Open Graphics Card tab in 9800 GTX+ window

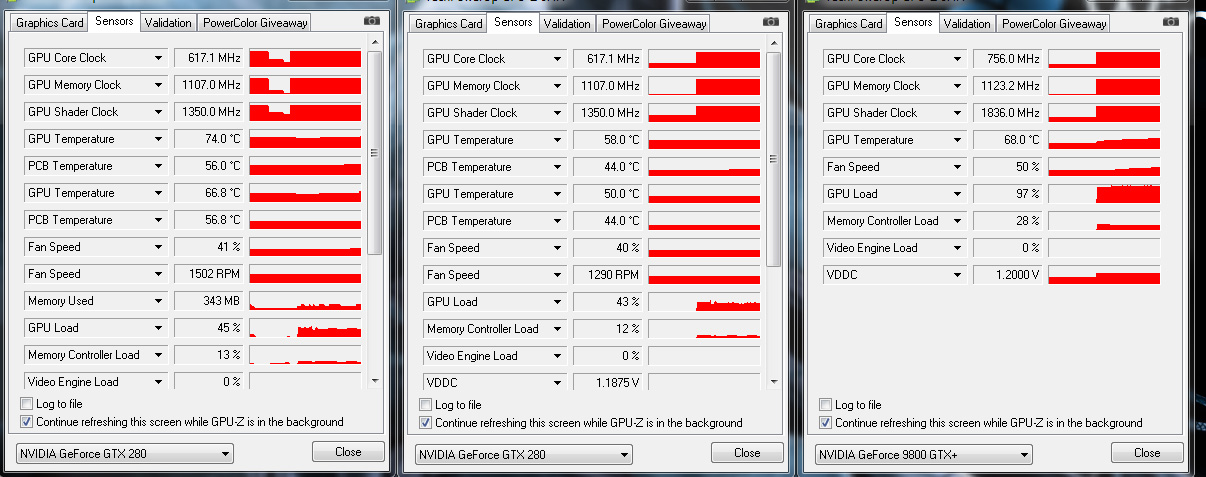click(849, 23)
